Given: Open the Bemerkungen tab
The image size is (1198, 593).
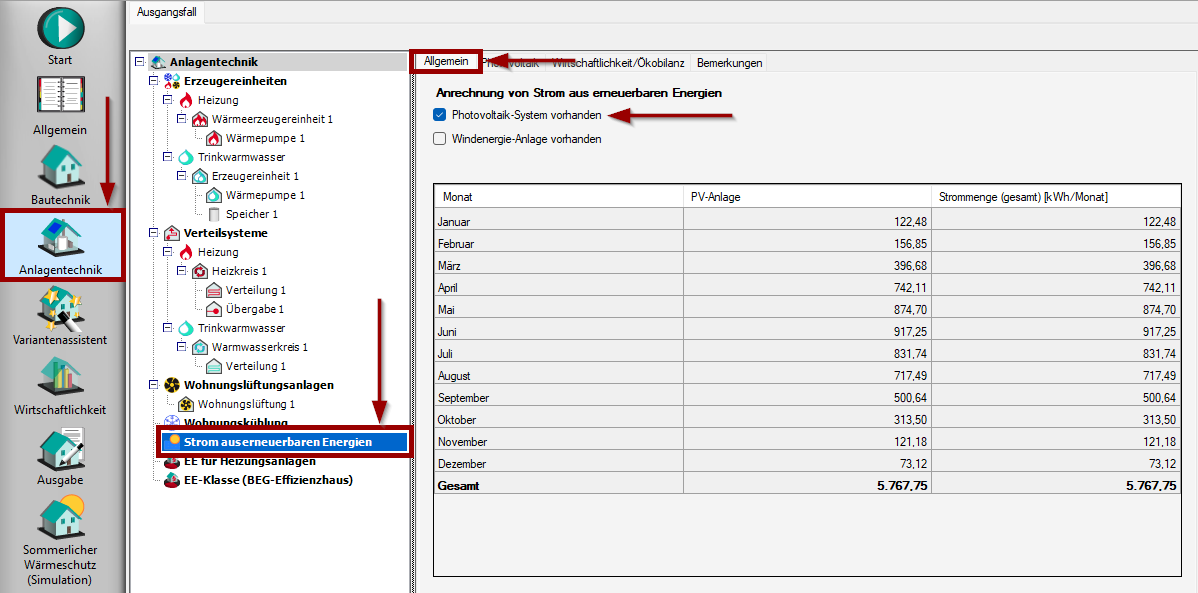Looking at the screenshot, I should 729,62.
